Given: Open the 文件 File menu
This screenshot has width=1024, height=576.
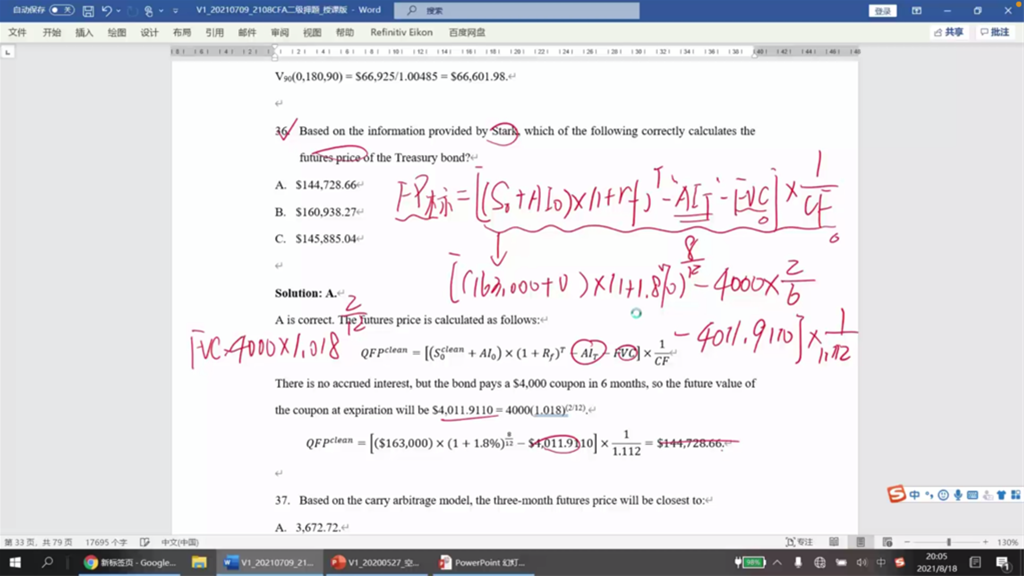Looking at the screenshot, I should click(x=18, y=32).
